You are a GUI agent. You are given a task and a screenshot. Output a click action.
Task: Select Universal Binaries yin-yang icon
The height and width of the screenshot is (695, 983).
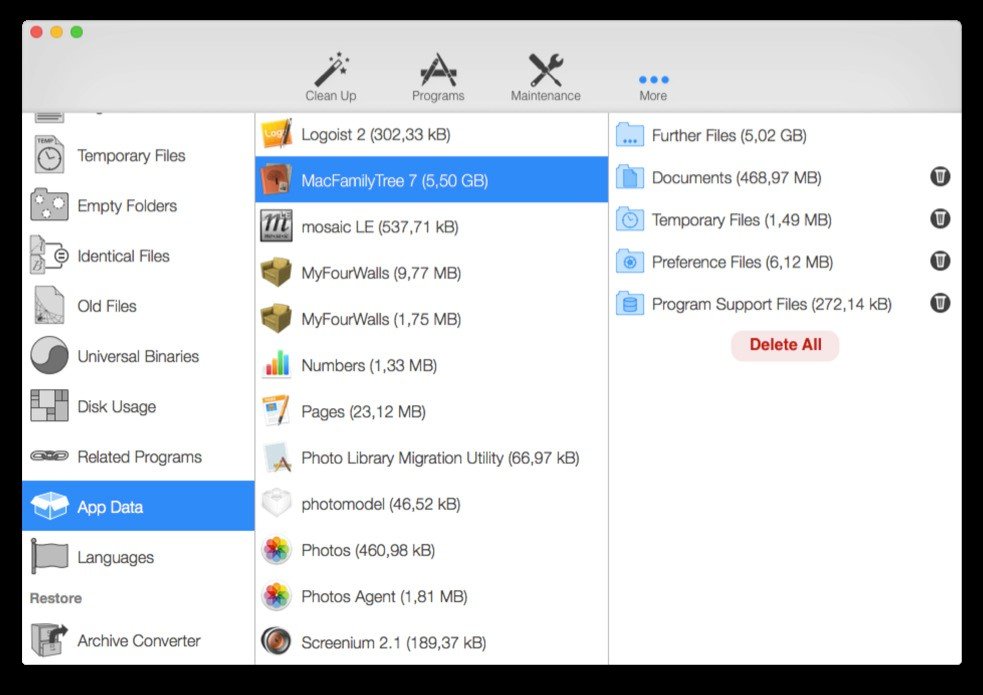click(x=49, y=355)
